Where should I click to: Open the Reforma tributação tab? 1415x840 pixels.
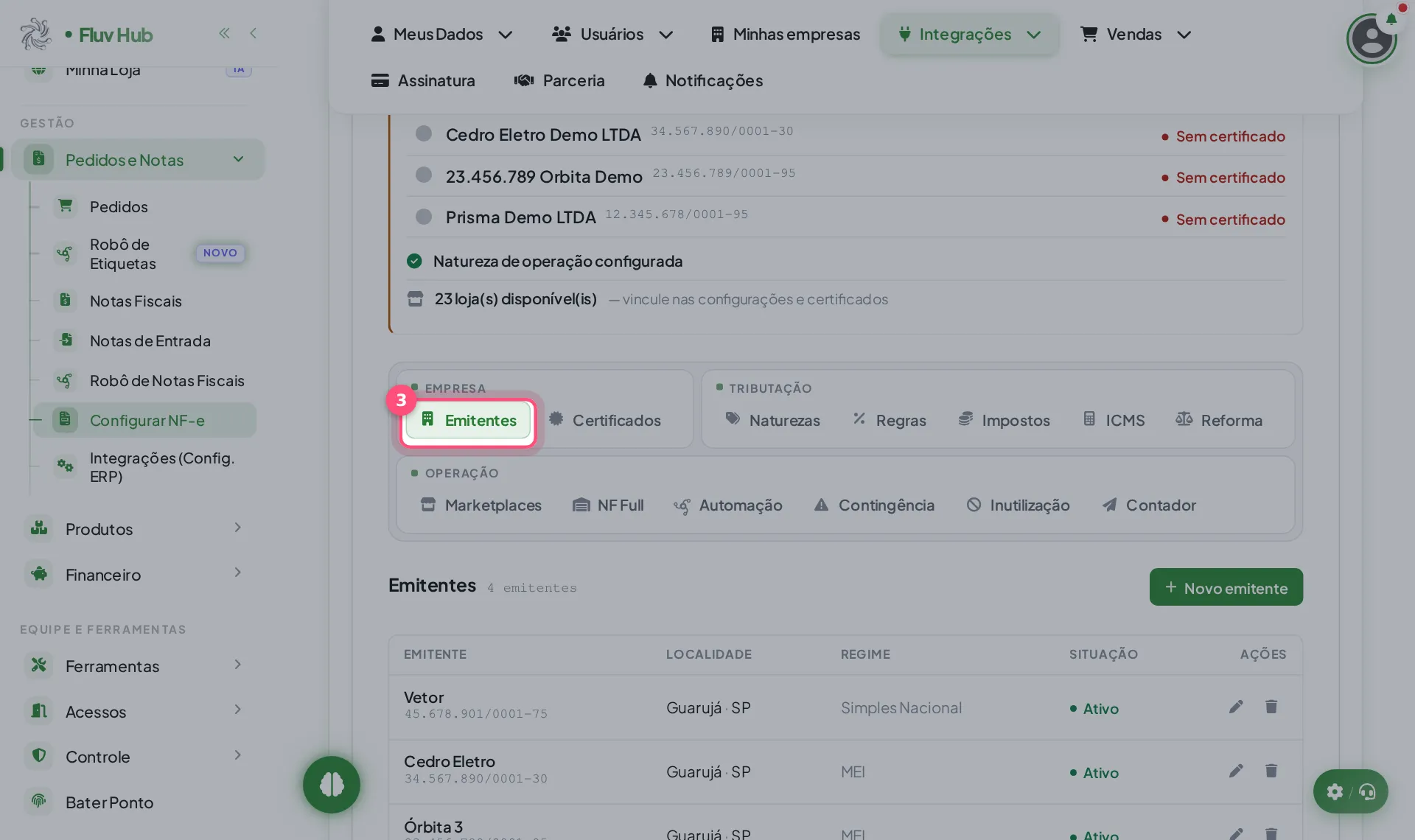[1219, 420]
